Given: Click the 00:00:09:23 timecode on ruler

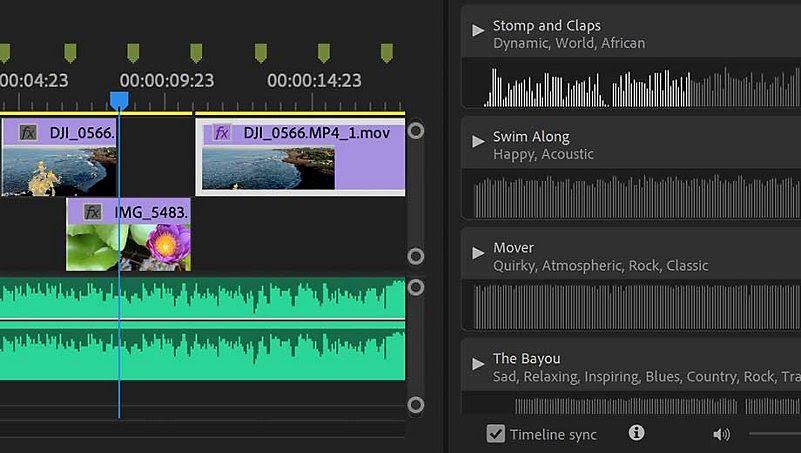Looking at the screenshot, I should pos(167,80).
